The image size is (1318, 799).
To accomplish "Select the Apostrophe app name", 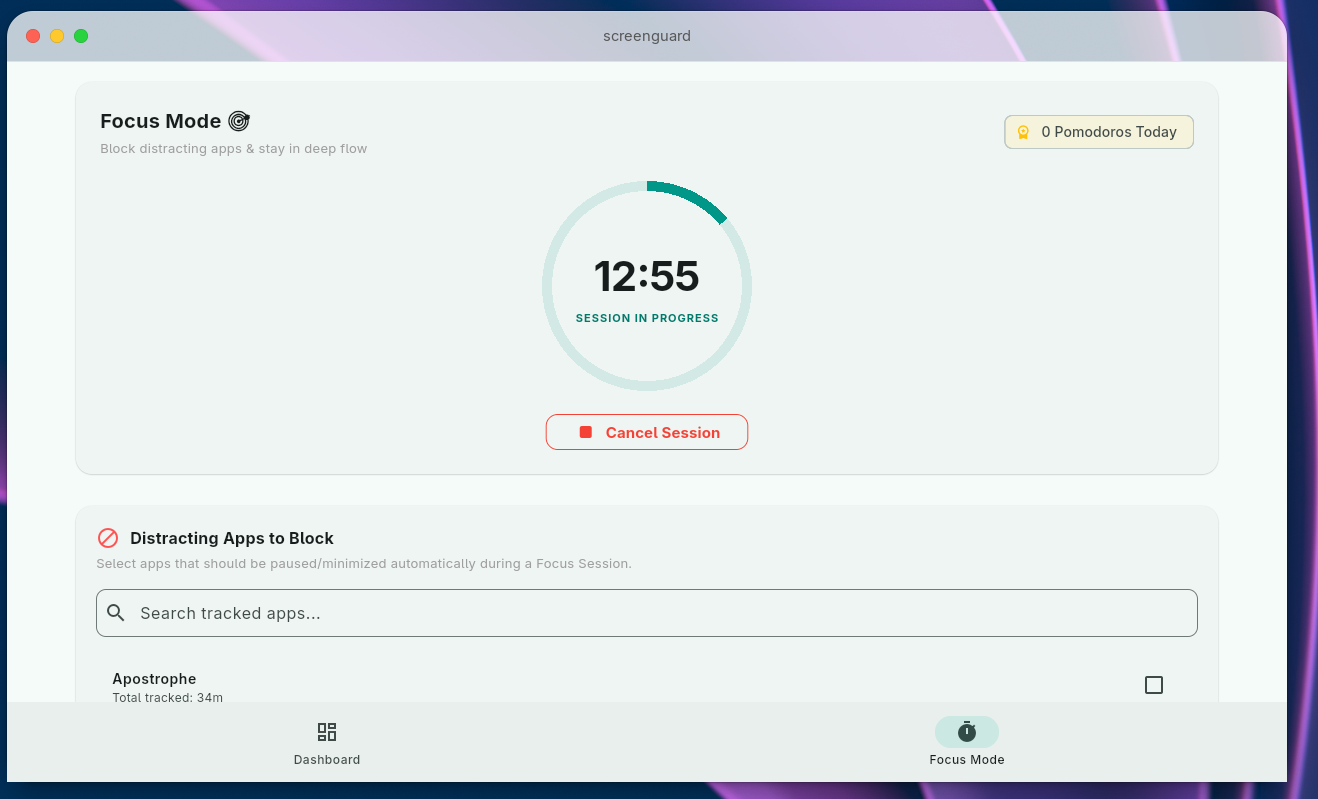I will coord(154,679).
